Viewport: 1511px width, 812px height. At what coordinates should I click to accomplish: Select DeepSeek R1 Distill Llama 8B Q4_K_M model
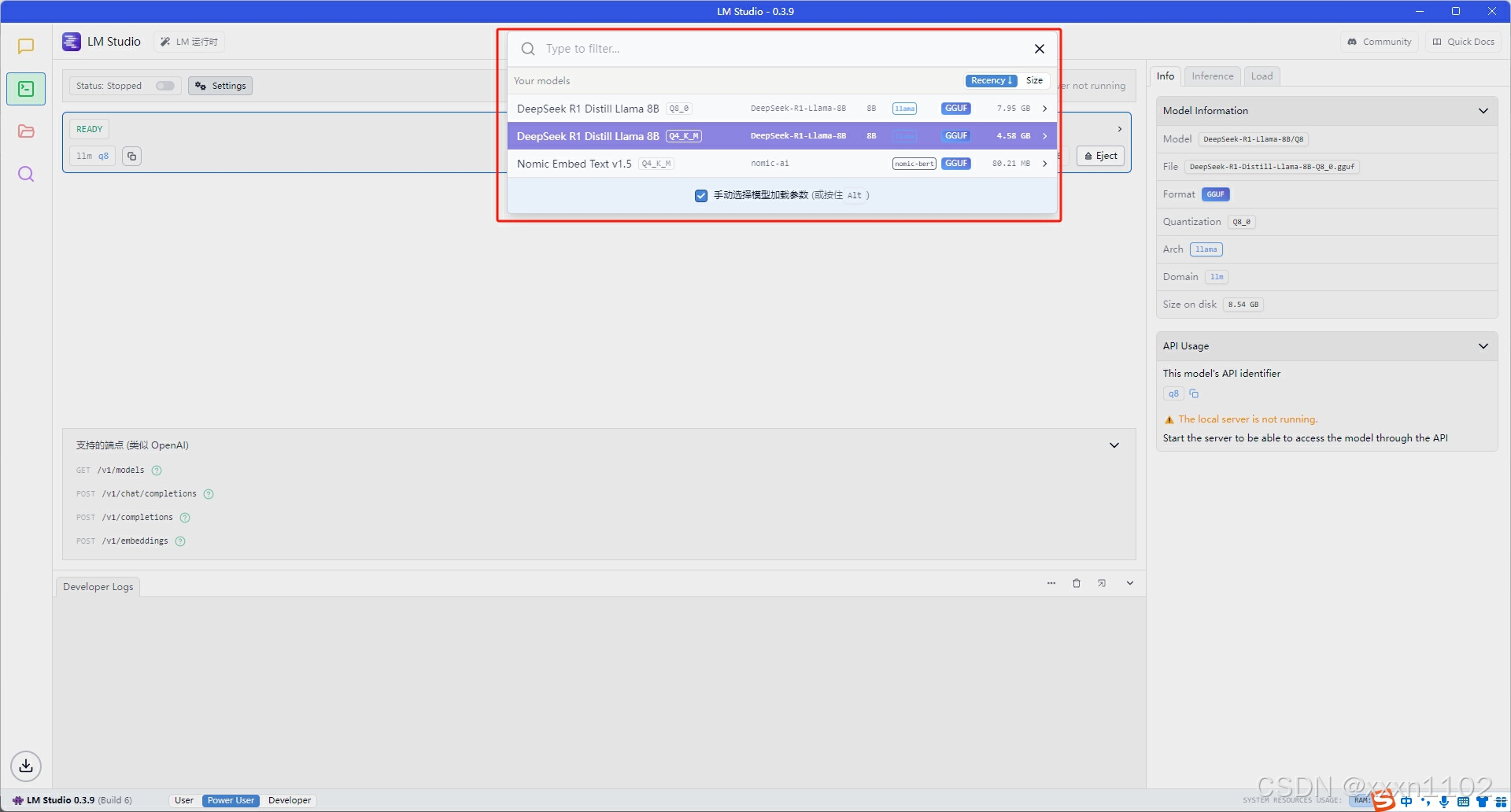point(781,136)
